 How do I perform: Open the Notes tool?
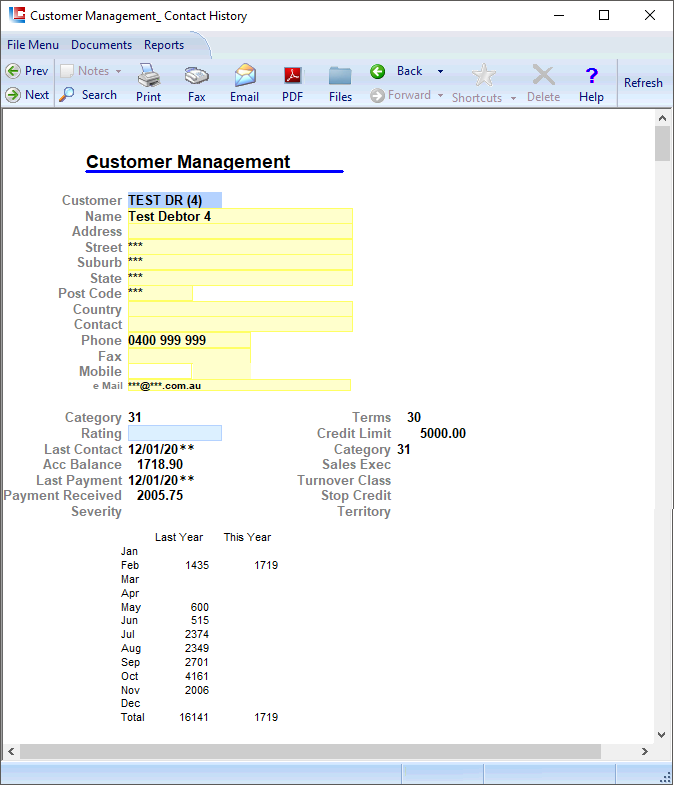(85, 71)
